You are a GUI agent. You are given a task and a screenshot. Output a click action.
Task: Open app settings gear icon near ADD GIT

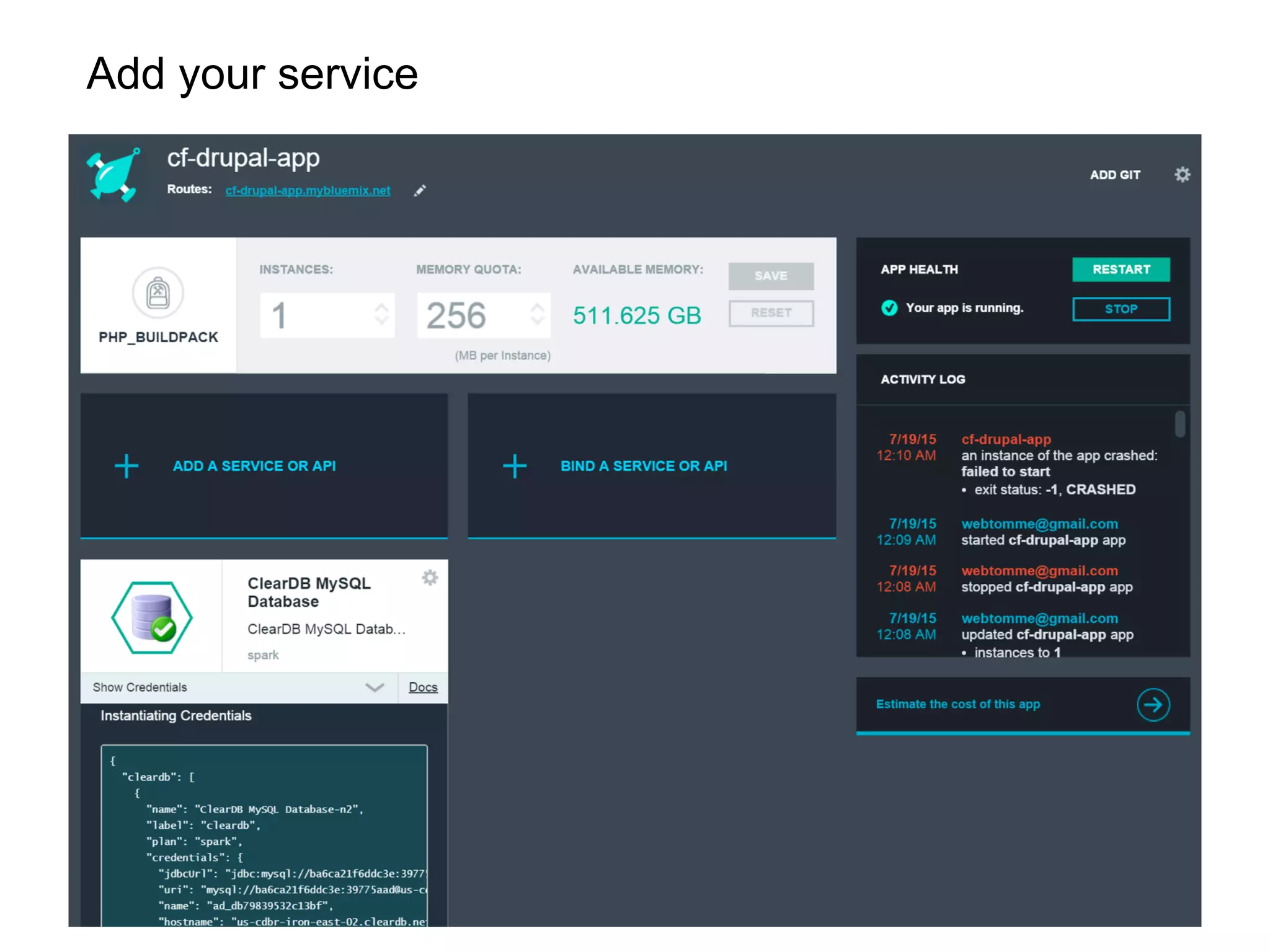[x=1182, y=175]
